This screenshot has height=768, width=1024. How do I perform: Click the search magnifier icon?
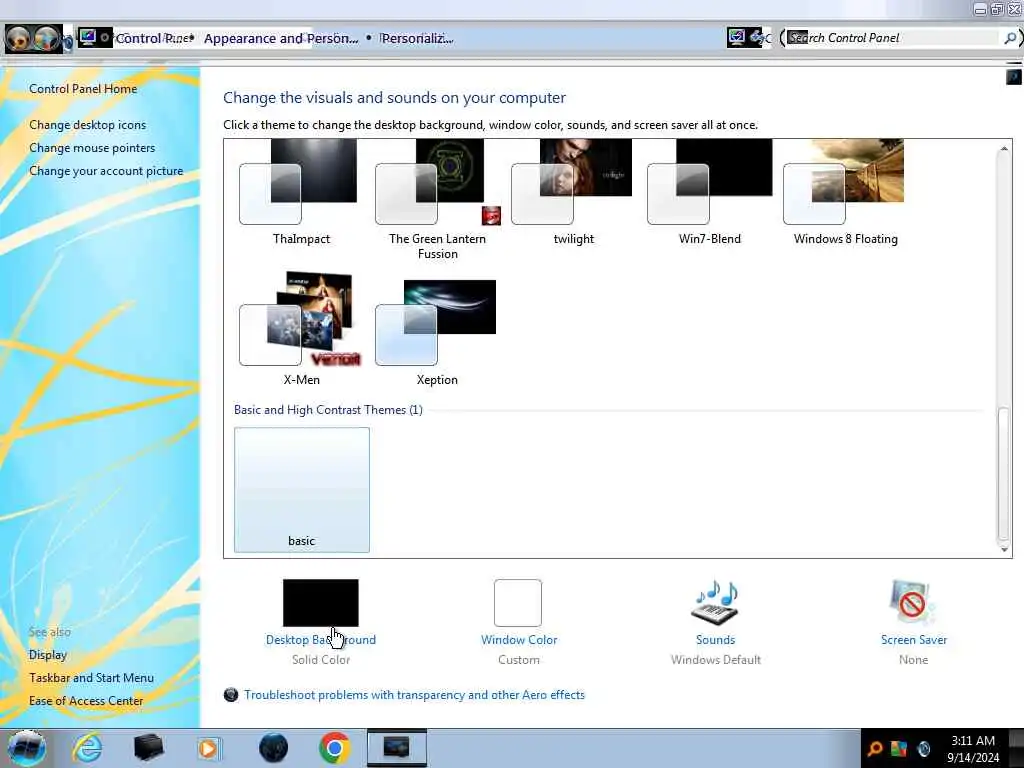click(x=1010, y=38)
